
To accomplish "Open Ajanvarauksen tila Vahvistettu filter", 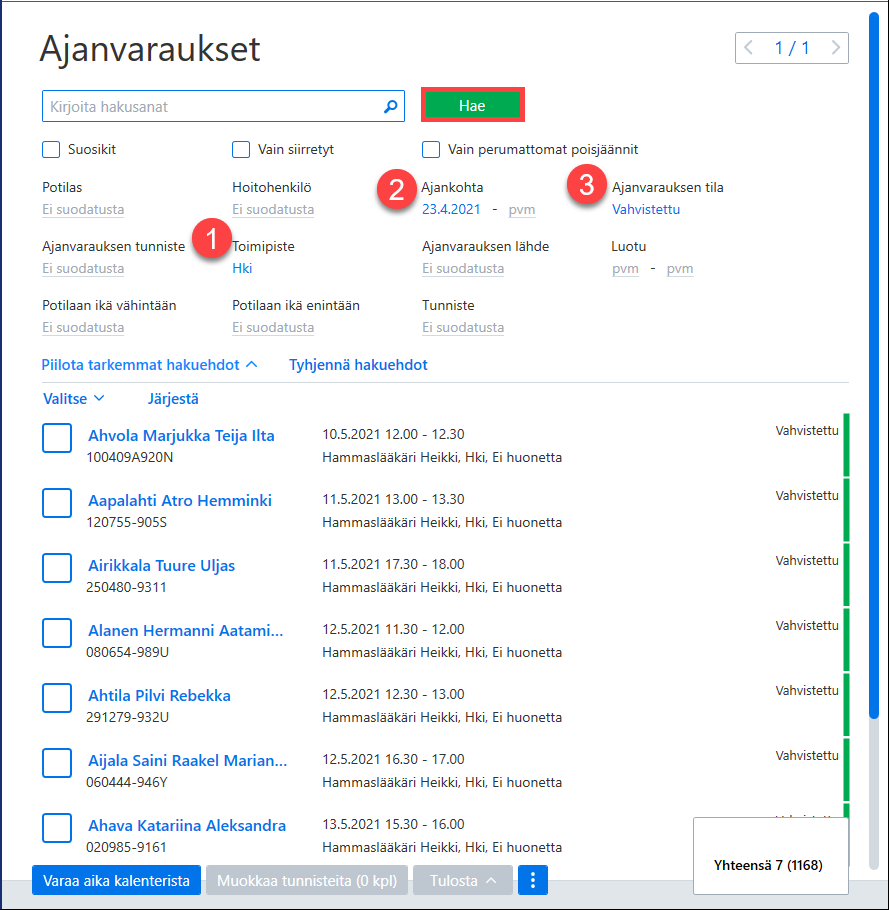I will pos(645,210).
